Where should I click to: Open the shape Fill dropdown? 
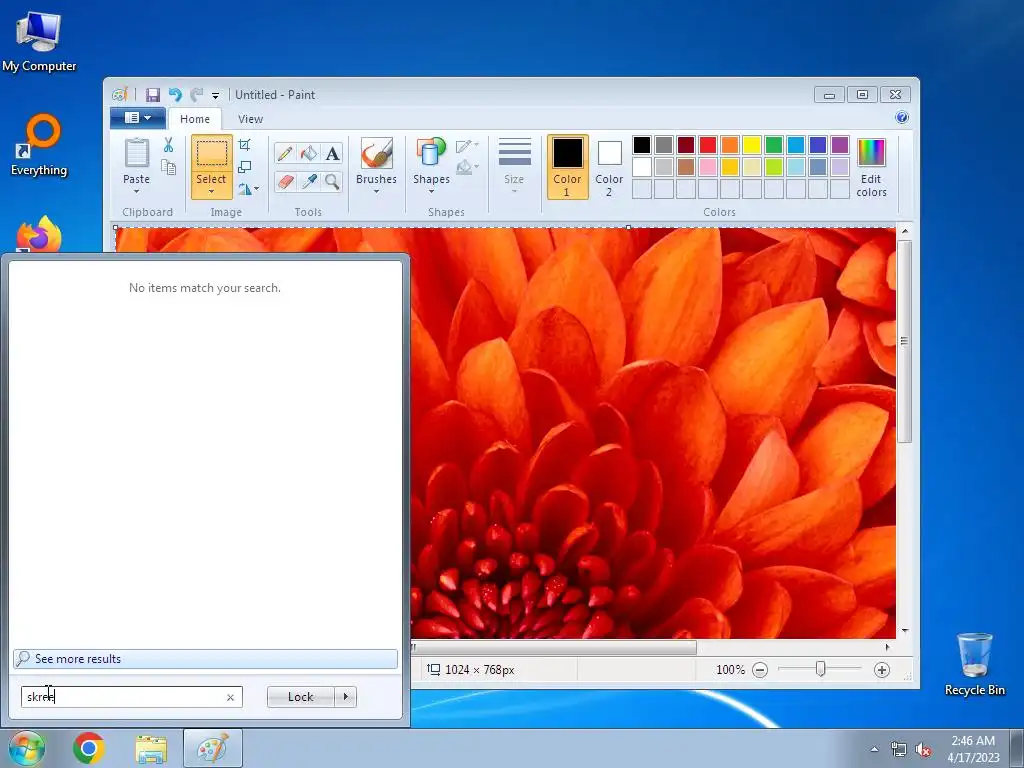(x=467, y=167)
